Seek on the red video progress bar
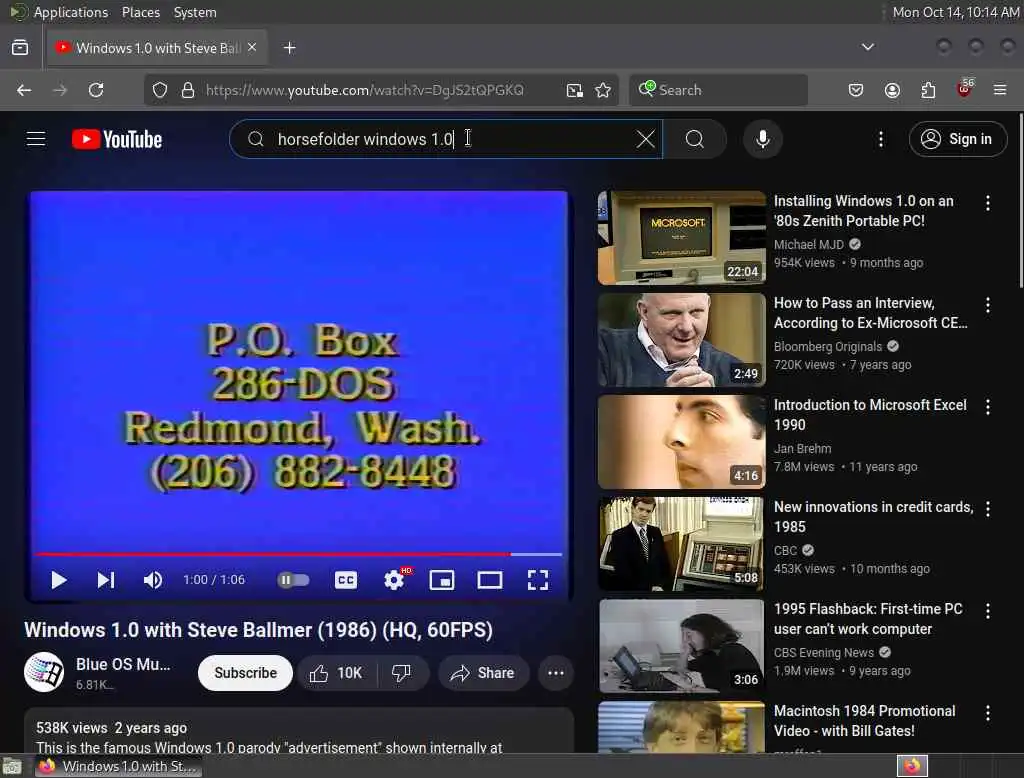This screenshot has height=778, width=1024. [298, 554]
